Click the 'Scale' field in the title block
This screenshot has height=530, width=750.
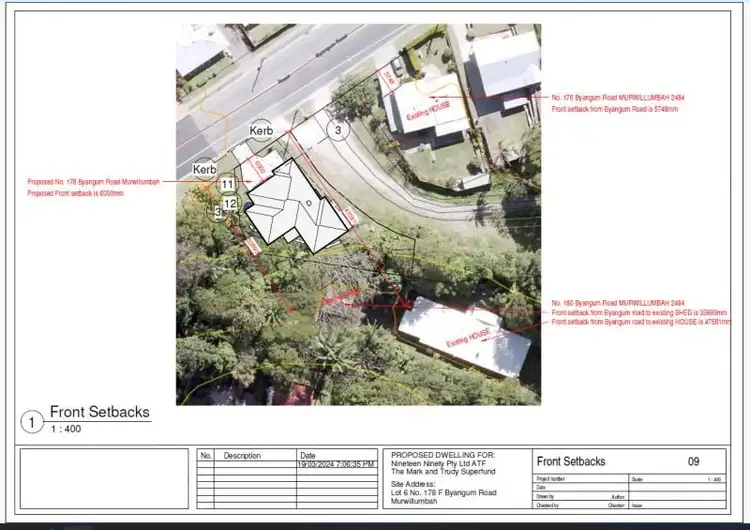point(677,479)
